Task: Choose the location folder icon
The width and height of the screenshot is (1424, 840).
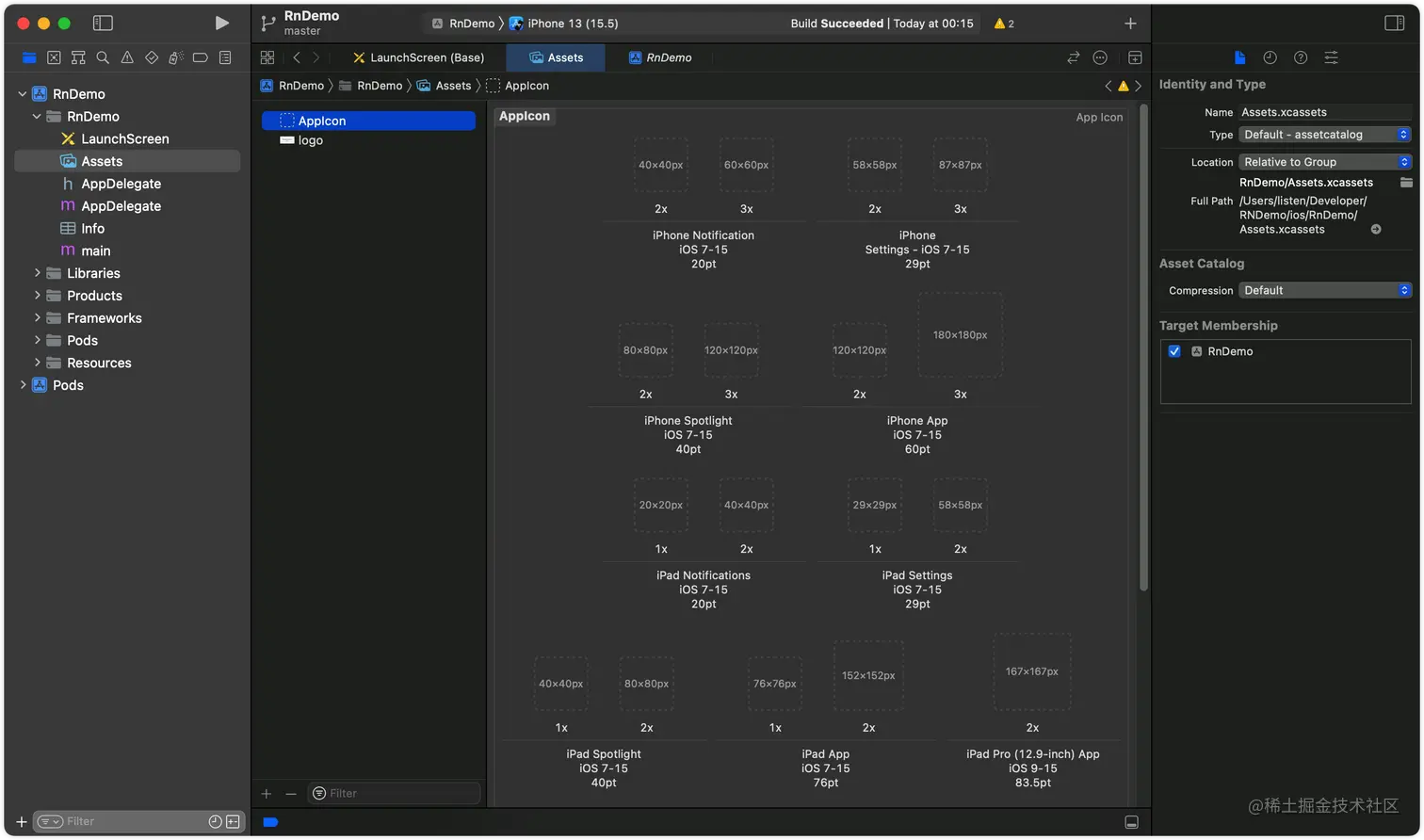Action: (1406, 182)
